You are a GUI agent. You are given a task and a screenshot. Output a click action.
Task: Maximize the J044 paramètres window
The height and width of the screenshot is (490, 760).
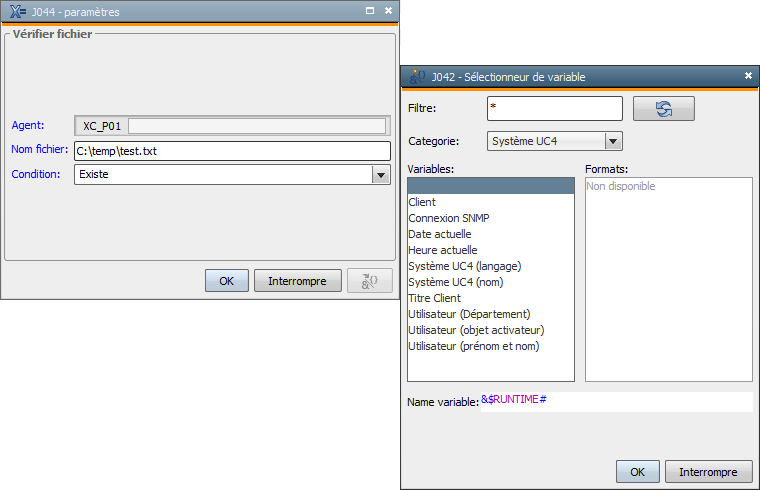click(370, 10)
